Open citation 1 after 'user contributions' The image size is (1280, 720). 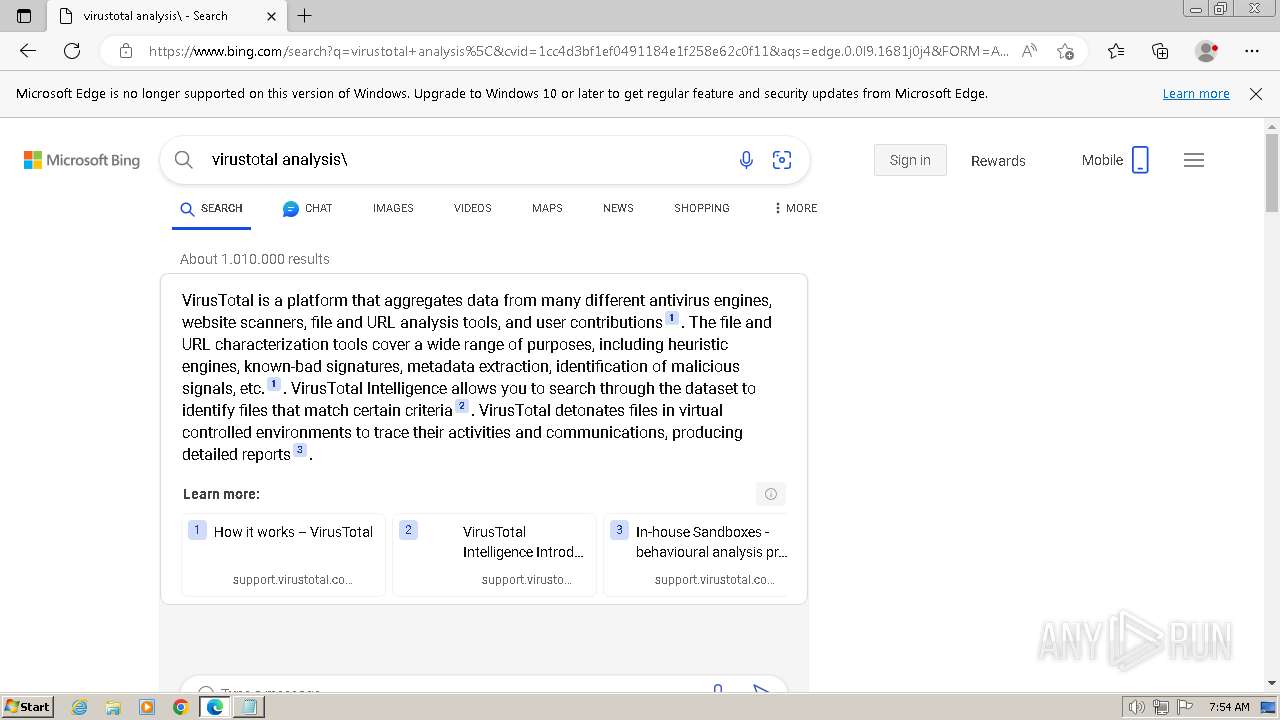click(672, 319)
